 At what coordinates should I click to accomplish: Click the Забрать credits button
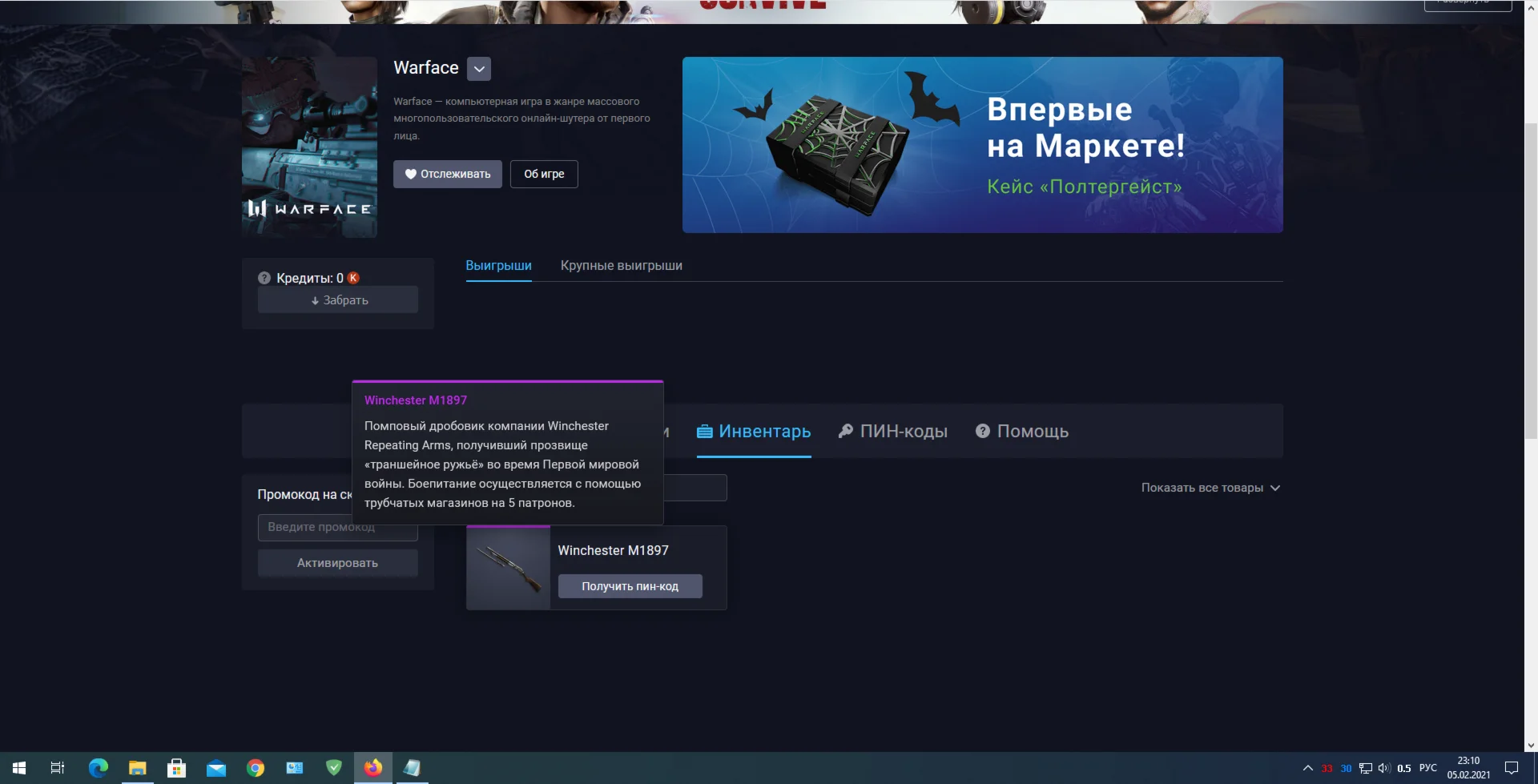(338, 300)
